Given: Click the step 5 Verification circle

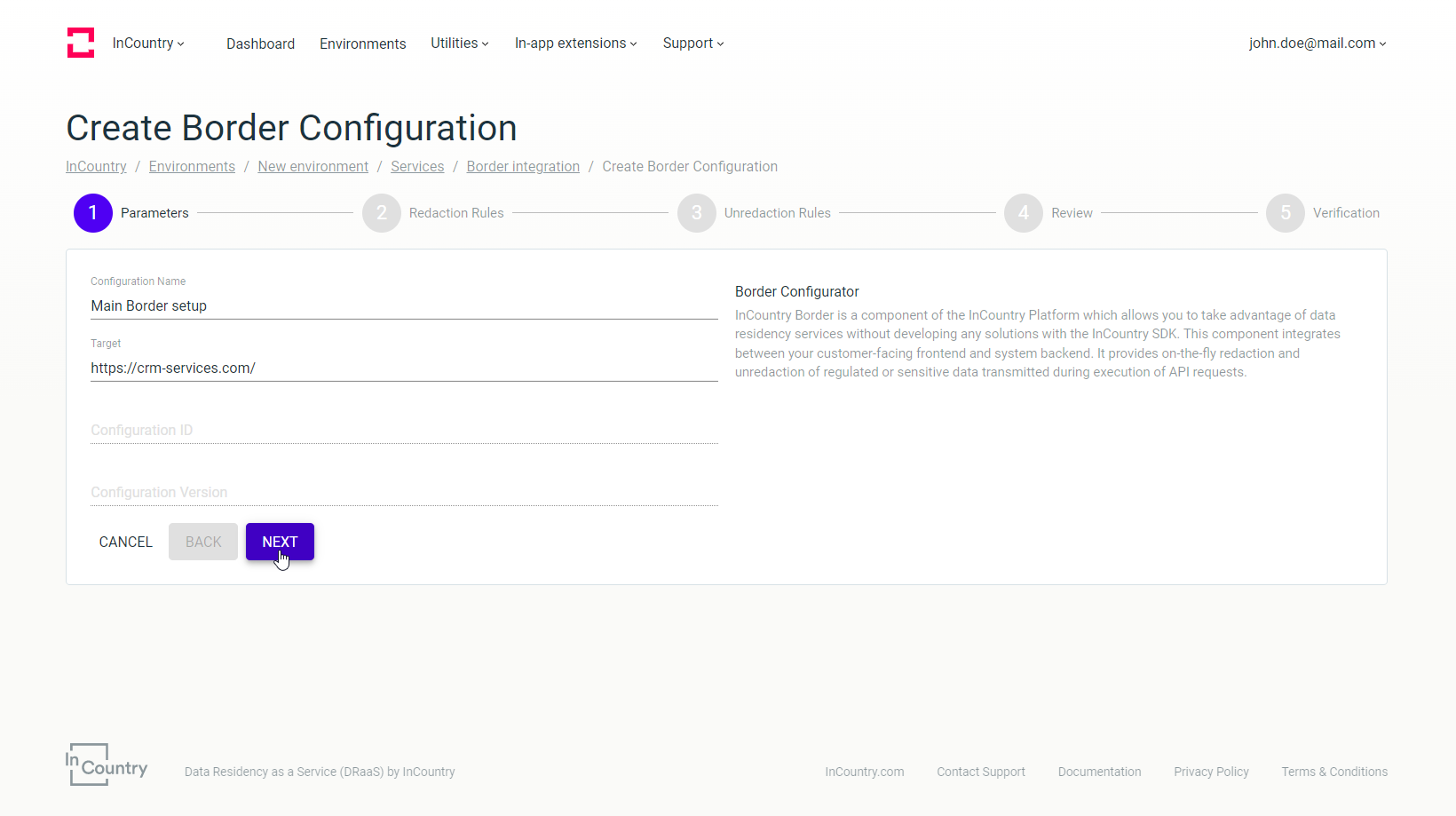Looking at the screenshot, I should coord(1286,213).
